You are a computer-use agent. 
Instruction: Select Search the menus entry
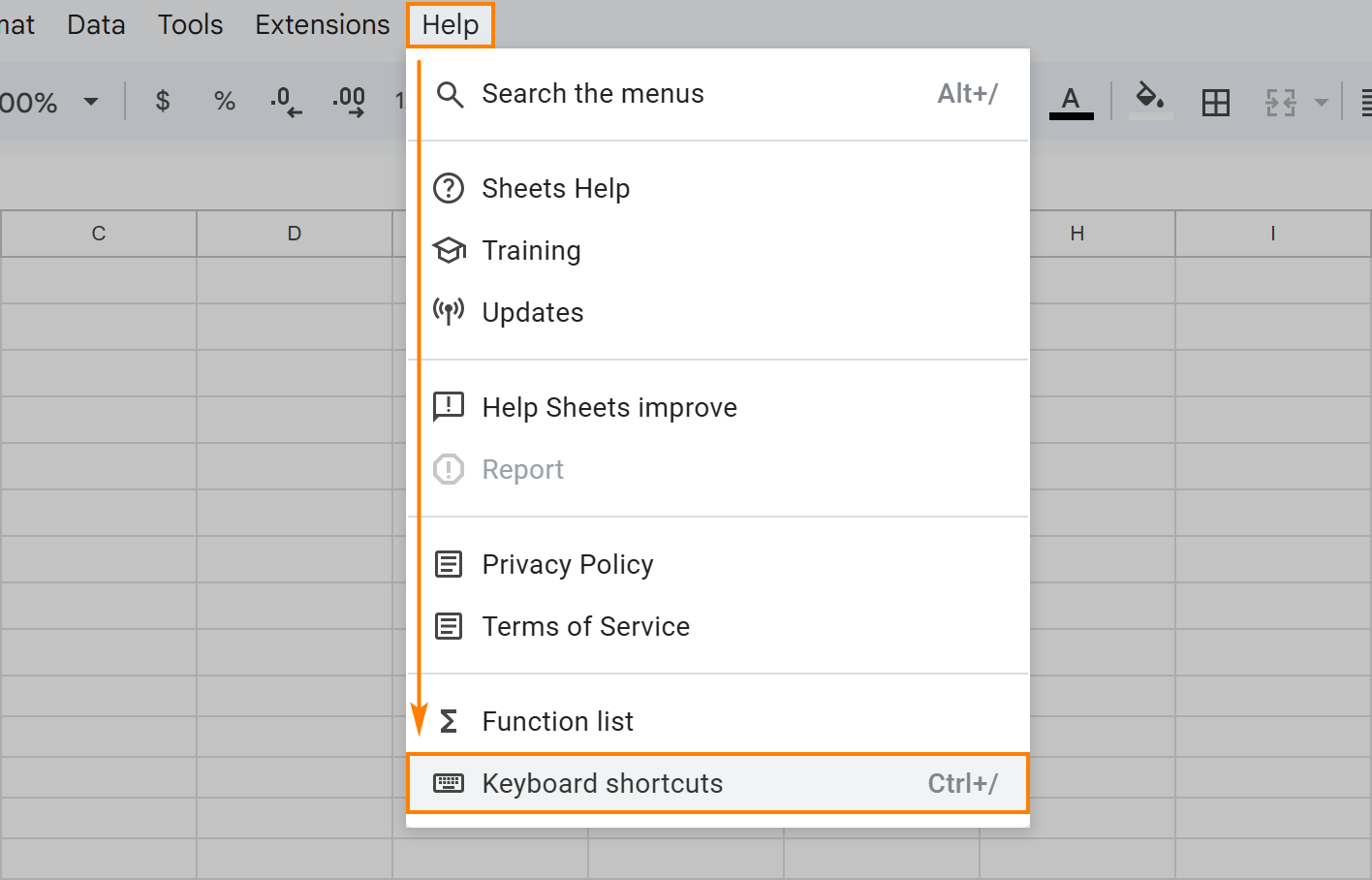click(x=718, y=94)
